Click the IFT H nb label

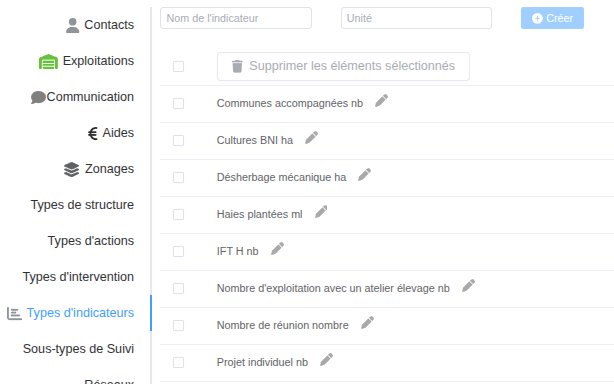238,251
